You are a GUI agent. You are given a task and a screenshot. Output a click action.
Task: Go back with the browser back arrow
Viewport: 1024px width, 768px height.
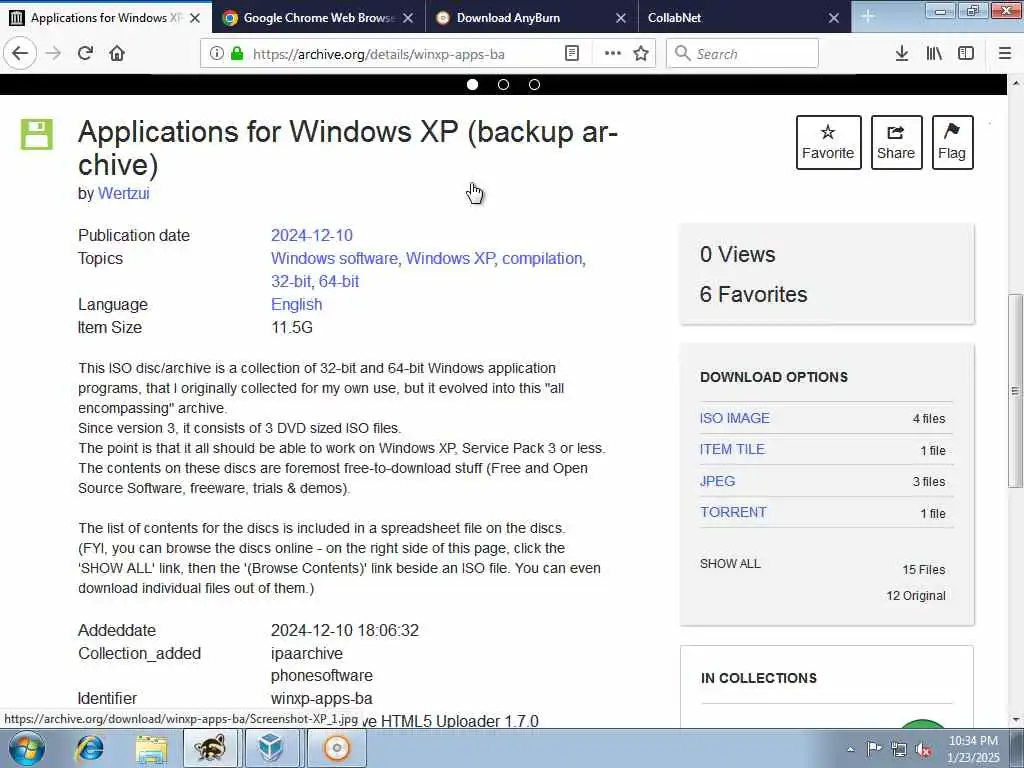[20, 54]
